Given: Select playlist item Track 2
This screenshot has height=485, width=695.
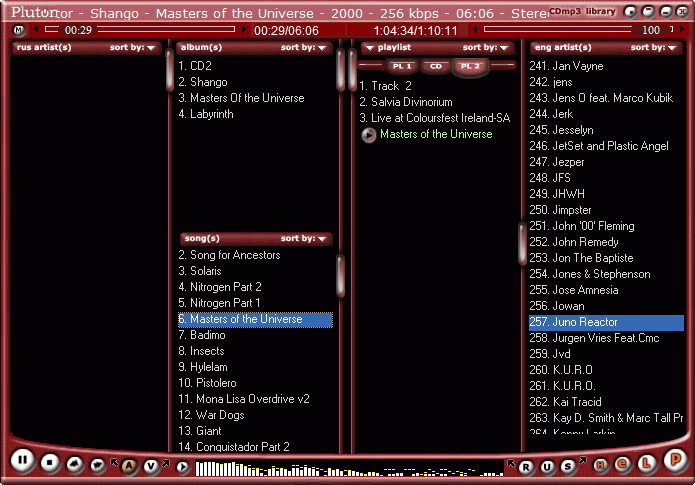Looking at the screenshot, I should click(386, 86).
